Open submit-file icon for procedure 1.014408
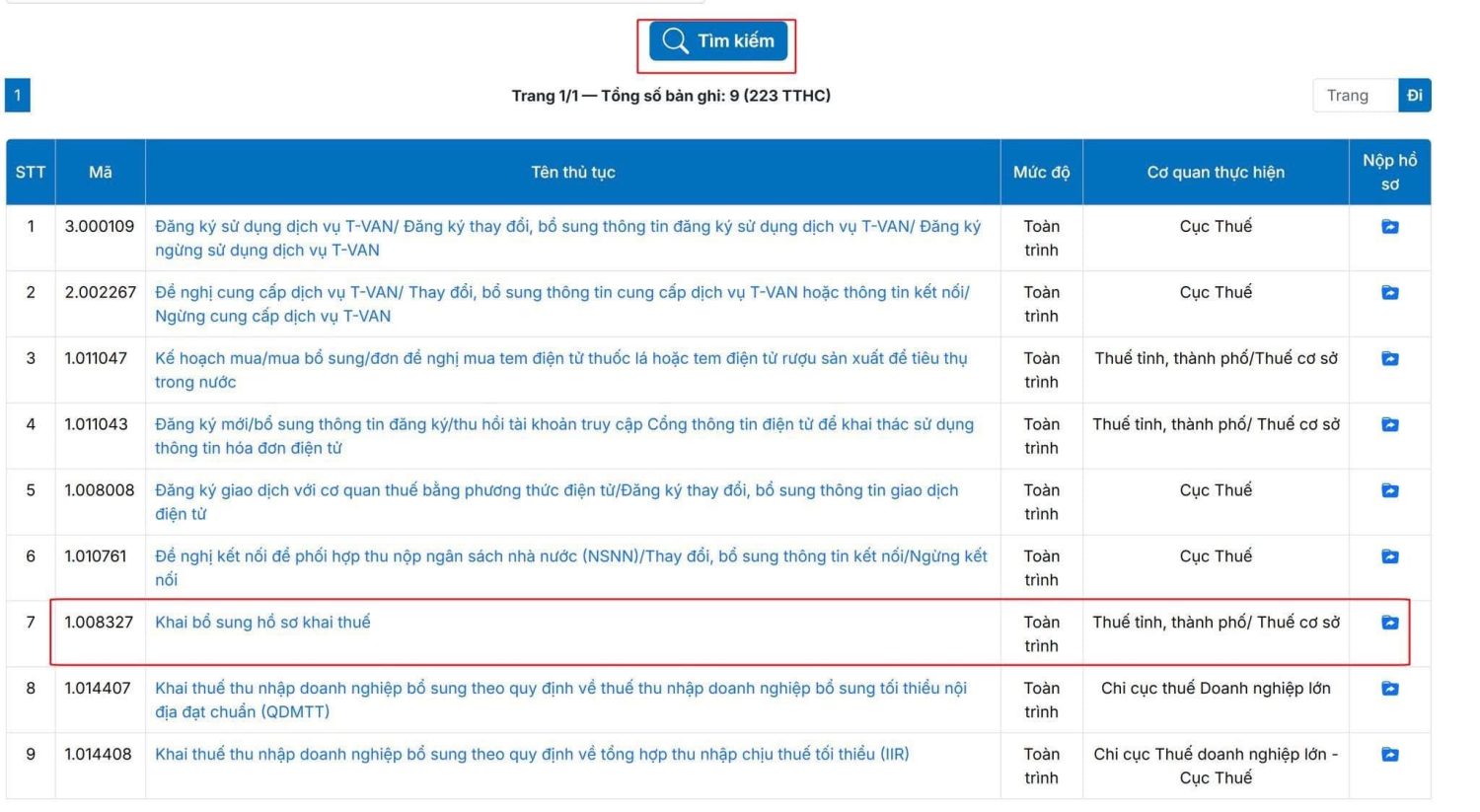 point(1389,755)
